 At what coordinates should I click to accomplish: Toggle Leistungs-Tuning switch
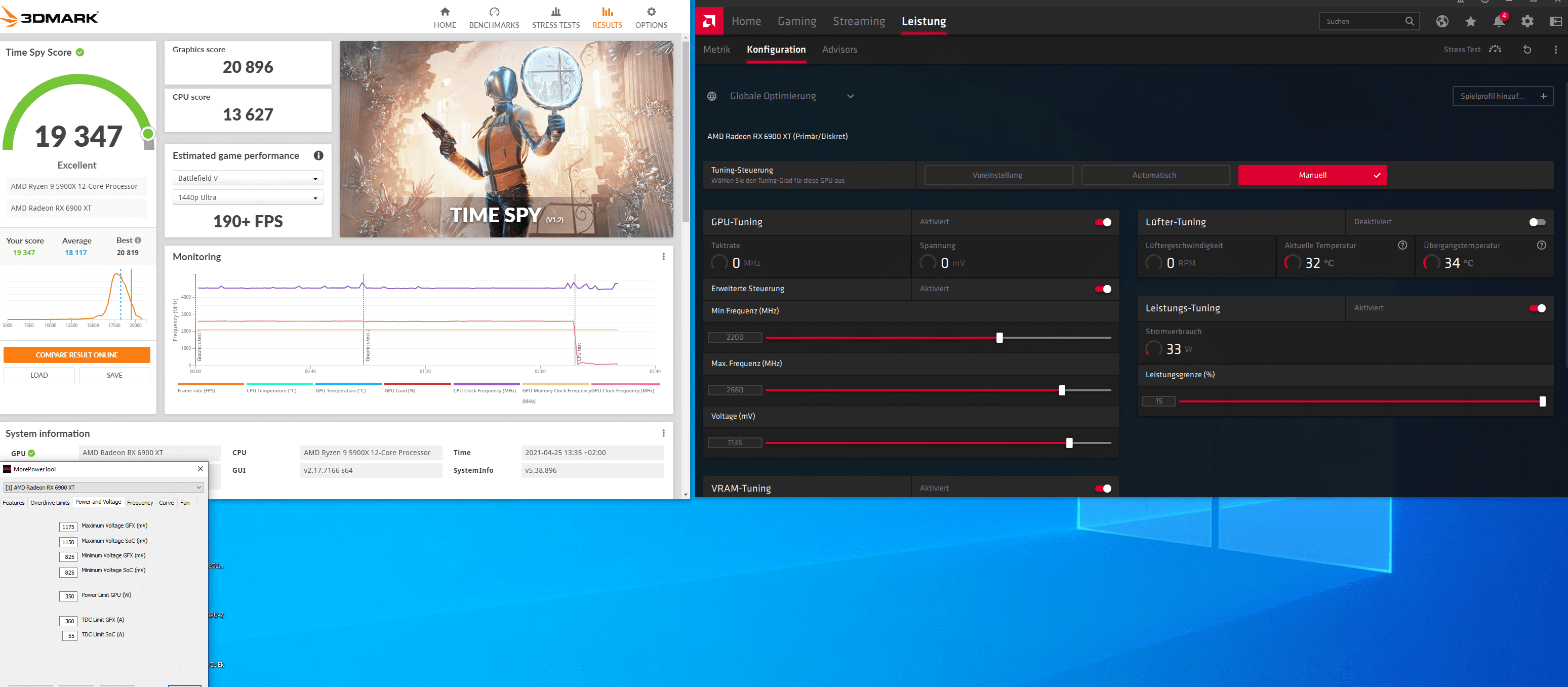(1538, 308)
